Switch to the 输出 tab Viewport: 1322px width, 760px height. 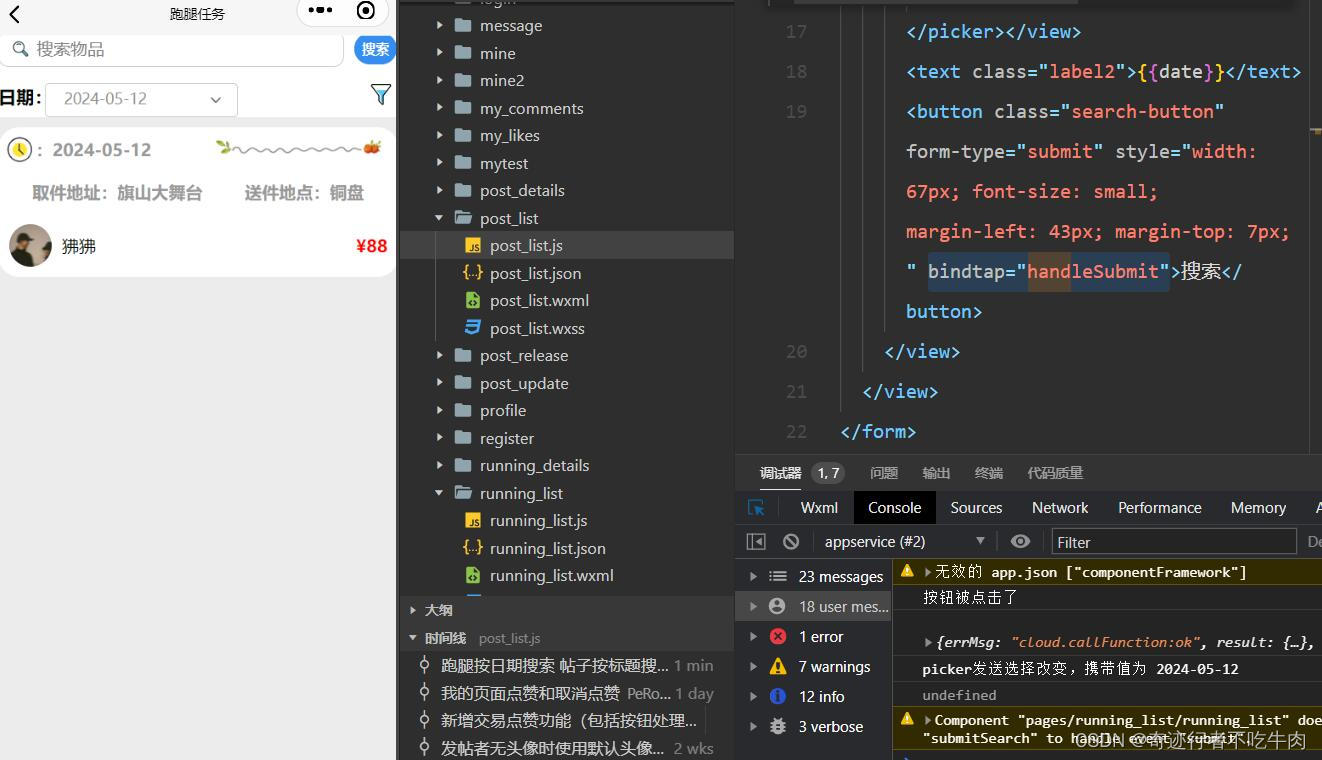pyautogui.click(x=936, y=473)
